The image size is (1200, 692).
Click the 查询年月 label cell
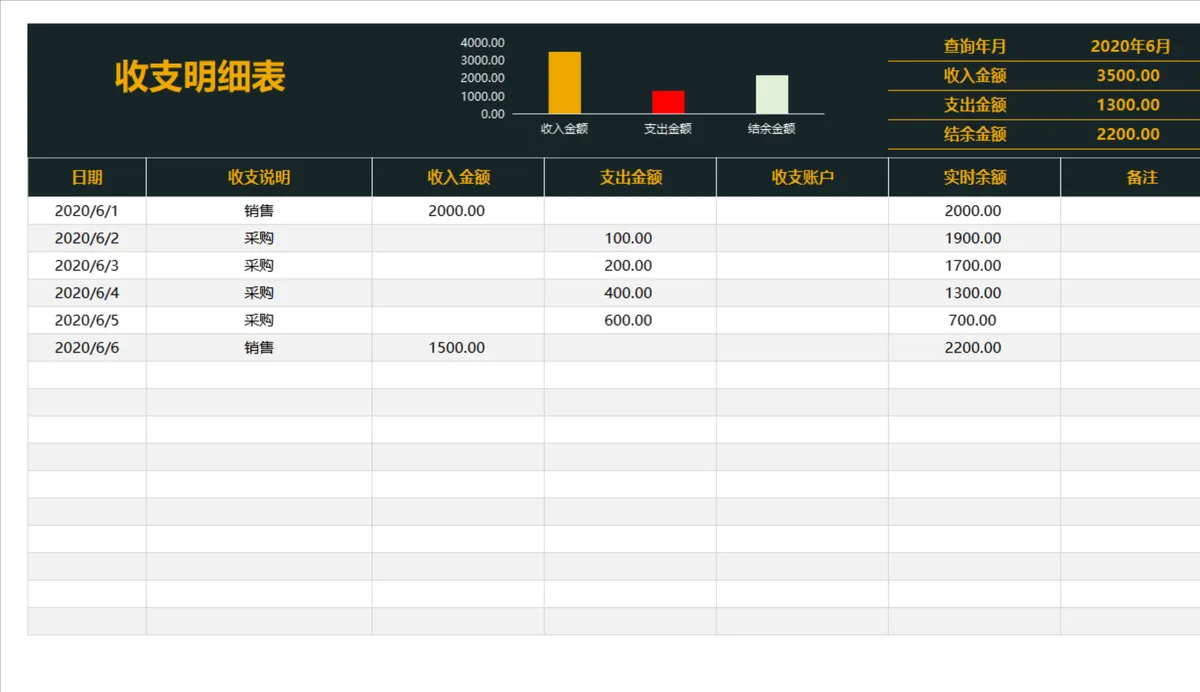tap(975, 46)
